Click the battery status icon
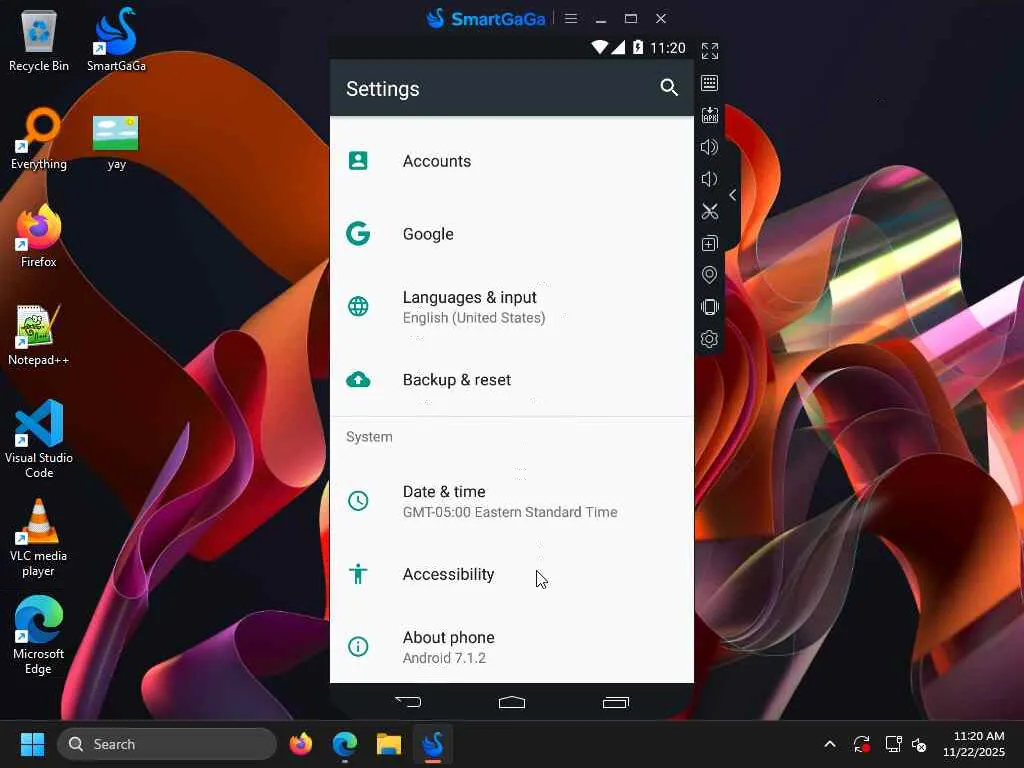 tap(637, 47)
